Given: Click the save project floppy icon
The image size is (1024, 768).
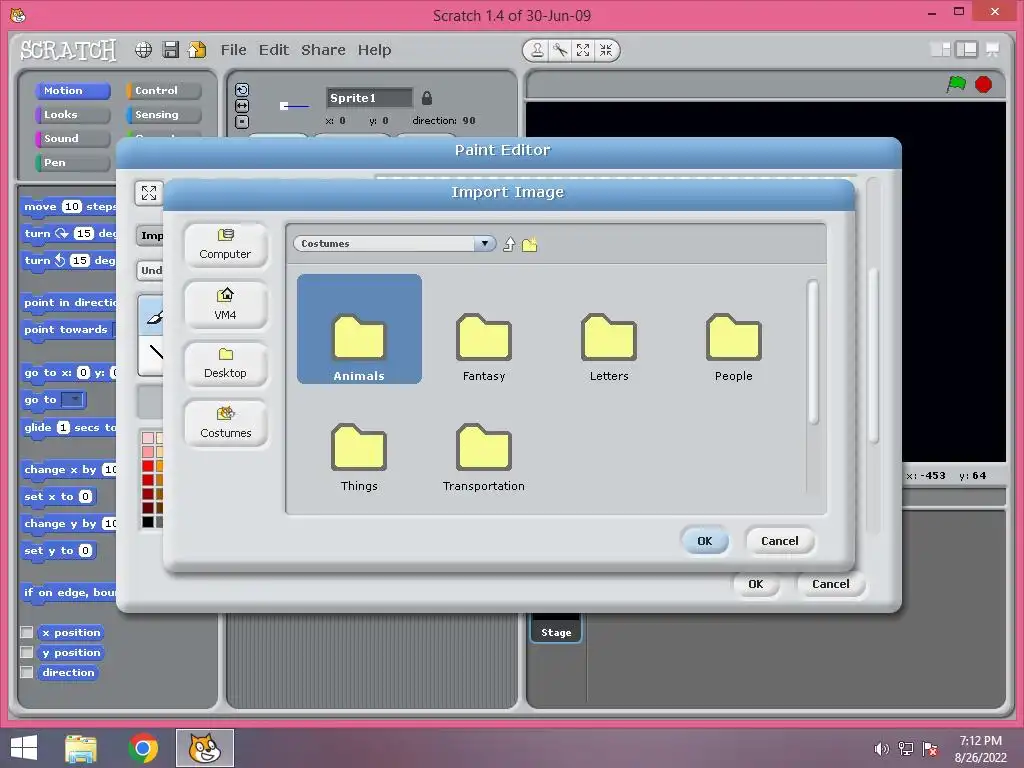Looking at the screenshot, I should click(x=170, y=50).
